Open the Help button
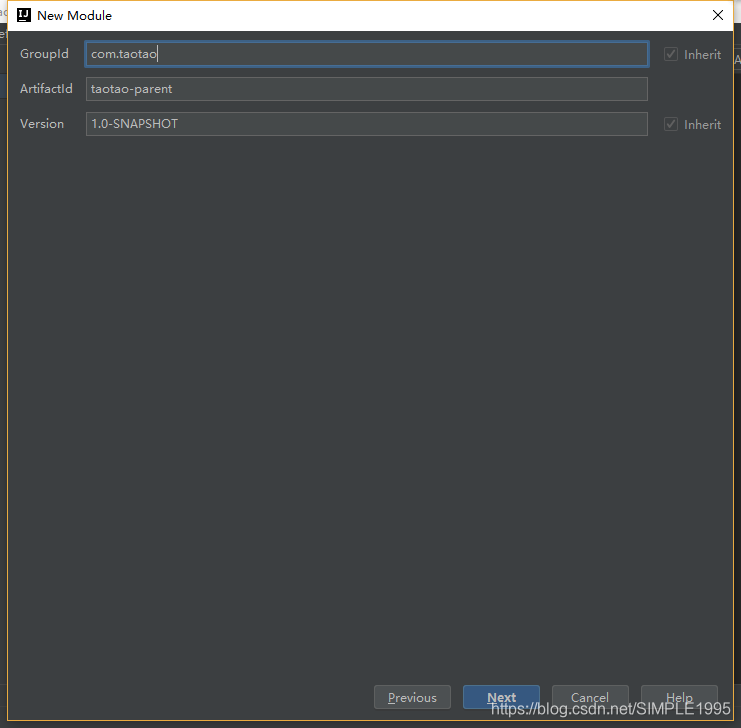741x728 pixels. pos(679,697)
